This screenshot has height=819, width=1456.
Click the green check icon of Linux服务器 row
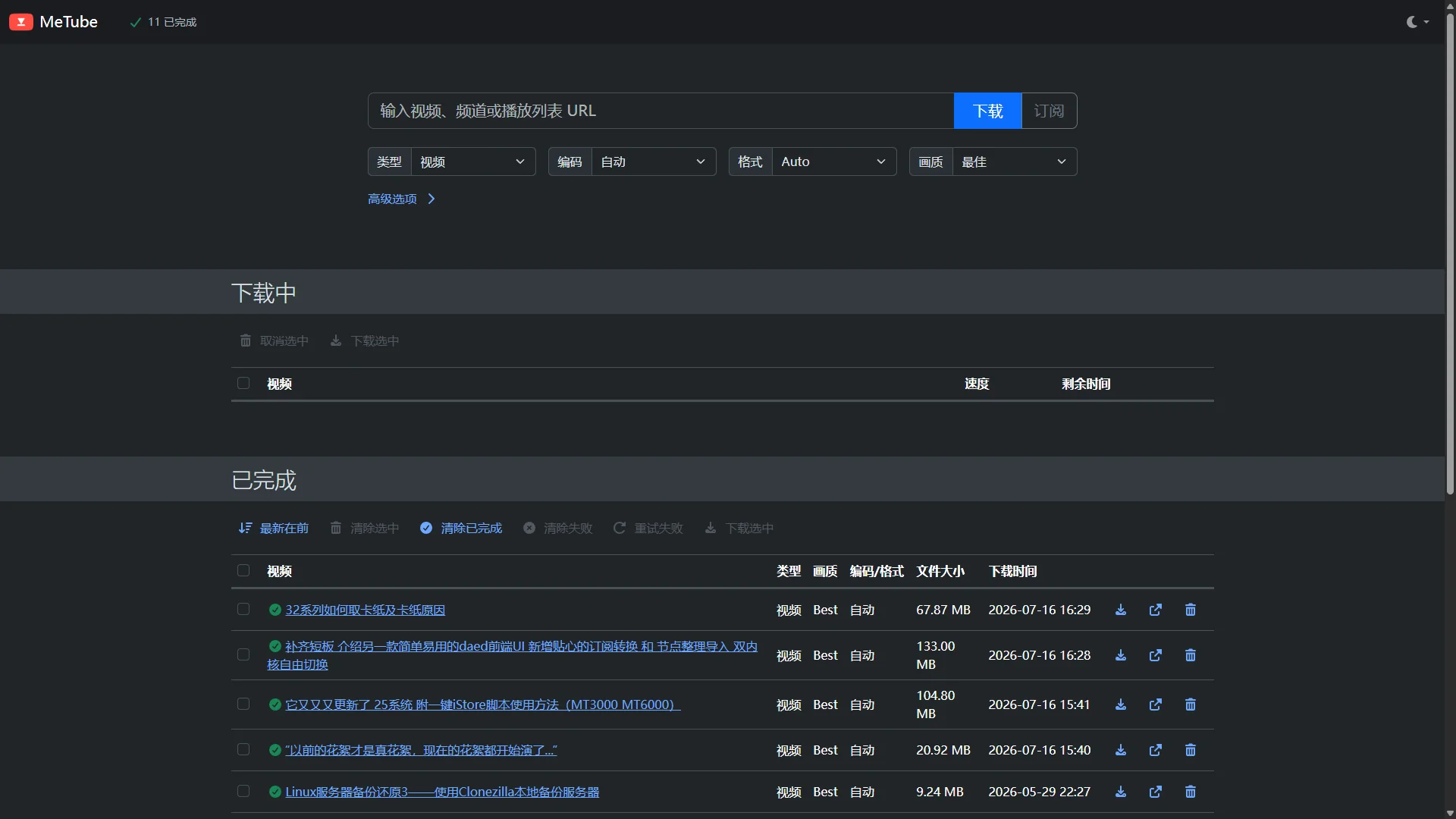click(275, 792)
